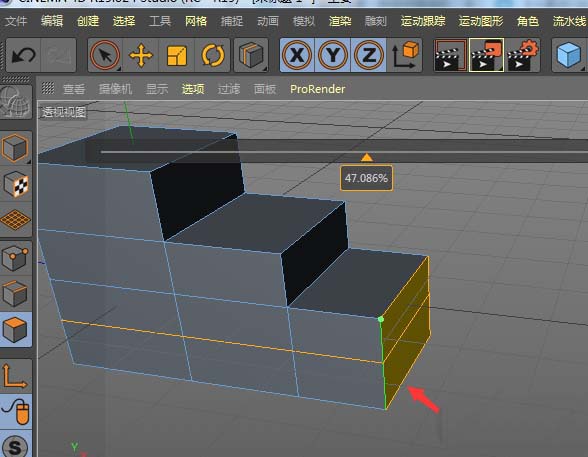Screen dimensions: 588x457
Task: Open the 运动图形 menu
Action: pos(481,21)
